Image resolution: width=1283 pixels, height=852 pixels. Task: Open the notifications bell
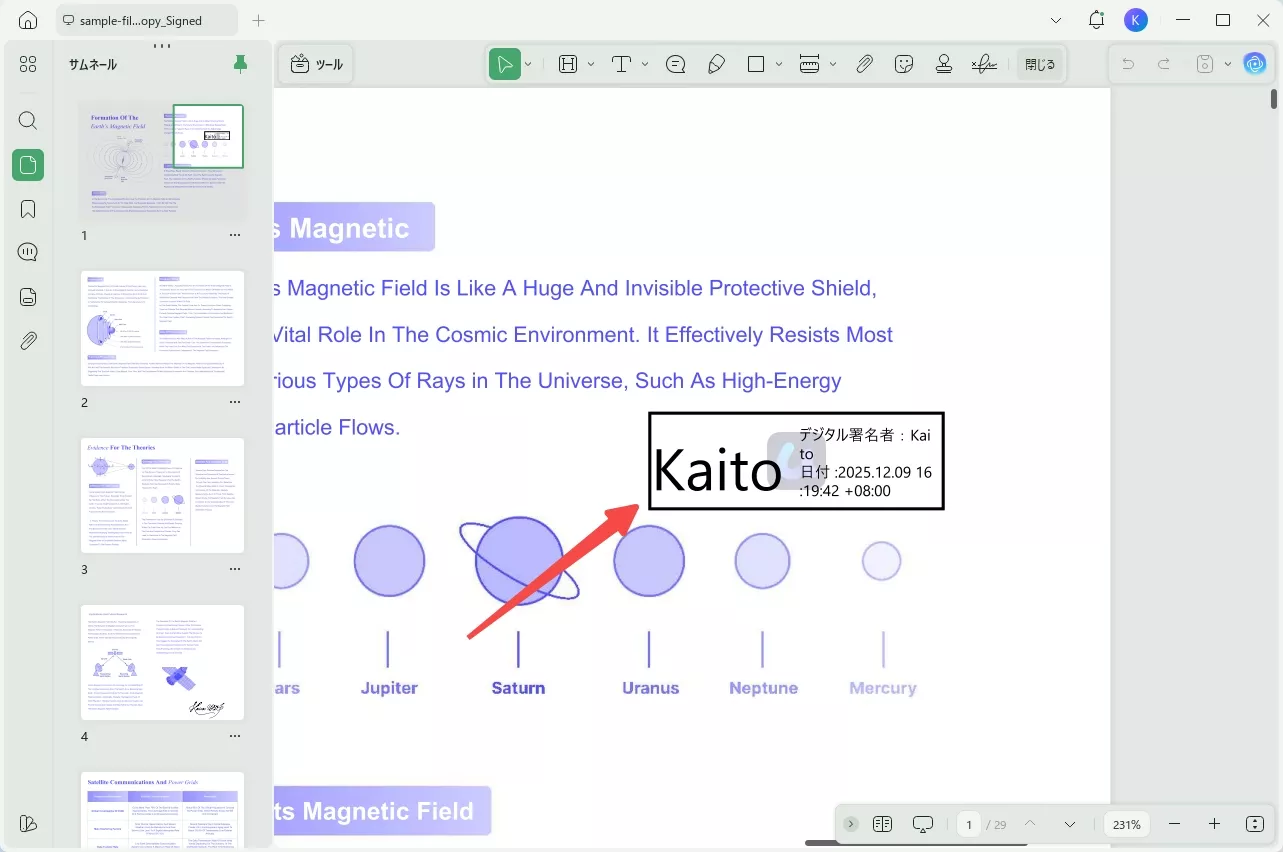coord(1097,20)
